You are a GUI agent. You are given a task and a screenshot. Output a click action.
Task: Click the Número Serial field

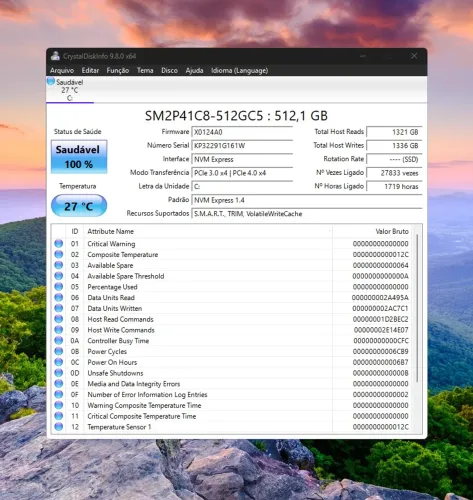242,146
